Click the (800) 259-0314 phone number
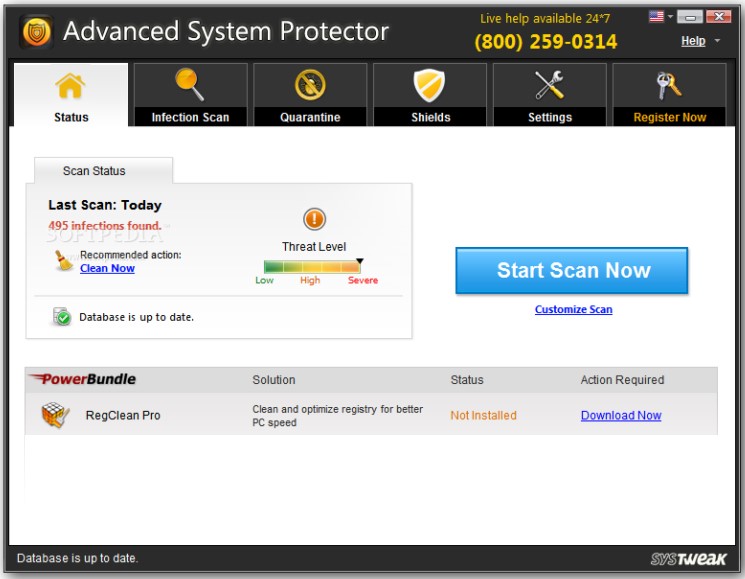 (546, 42)
